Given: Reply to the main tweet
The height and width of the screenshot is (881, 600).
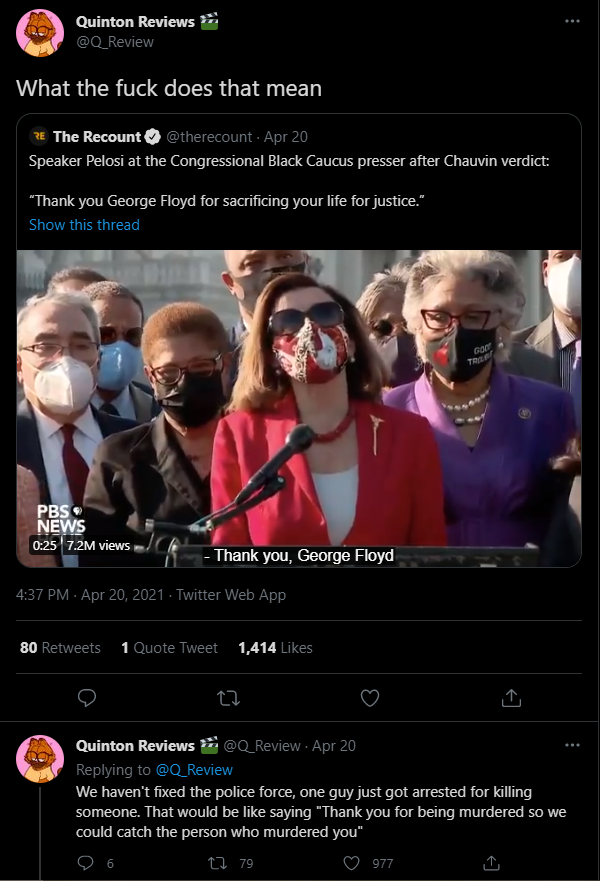Looking at the screenshot, I should point(87,698).
